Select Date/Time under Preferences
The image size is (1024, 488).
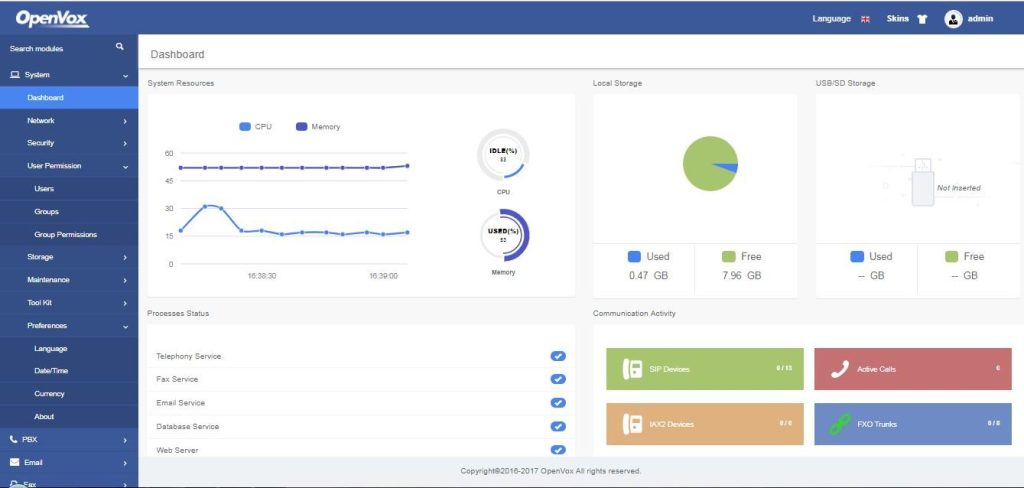pyautogui.click(x=51, y=370)
